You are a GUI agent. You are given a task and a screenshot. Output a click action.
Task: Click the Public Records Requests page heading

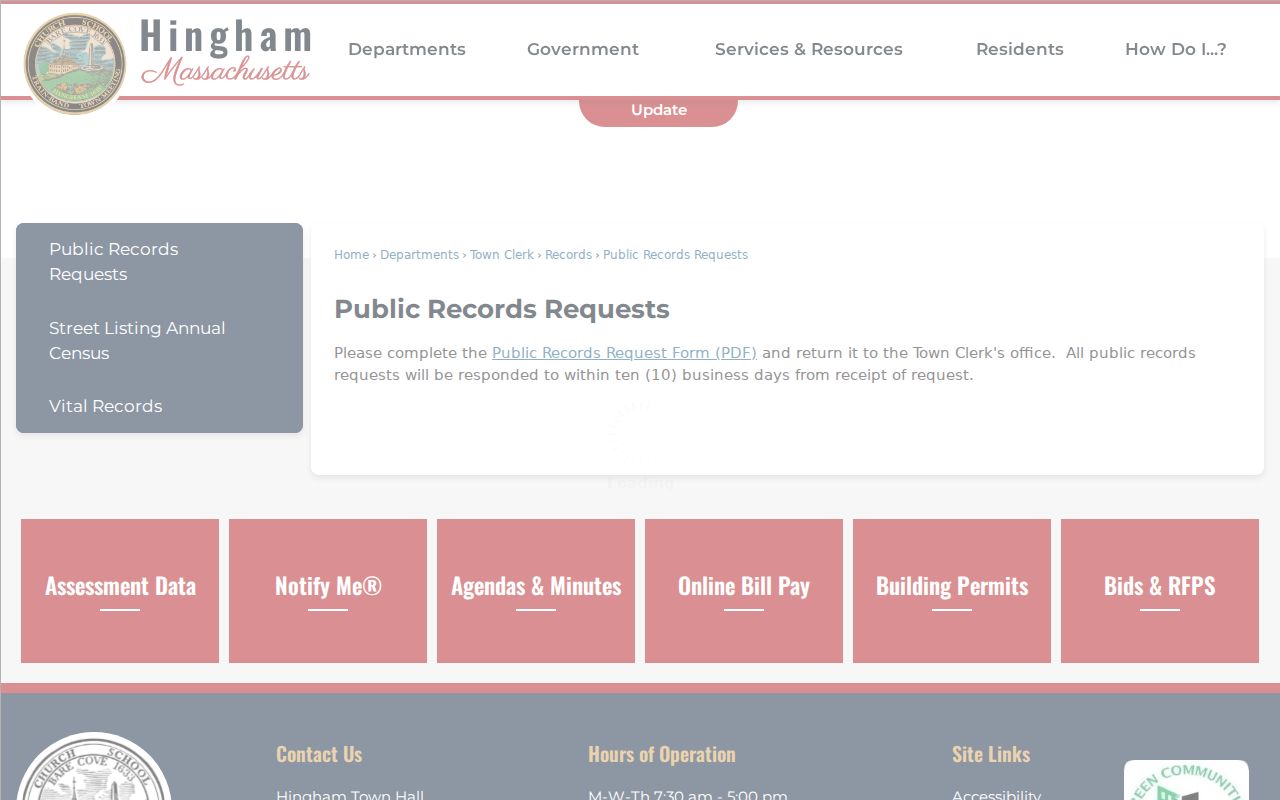tap(502, 309)
